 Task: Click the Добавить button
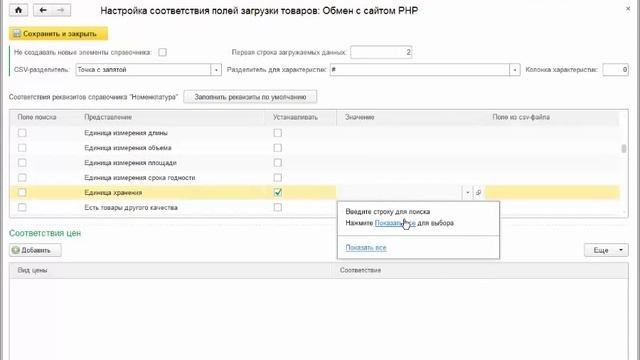(35, 250)
